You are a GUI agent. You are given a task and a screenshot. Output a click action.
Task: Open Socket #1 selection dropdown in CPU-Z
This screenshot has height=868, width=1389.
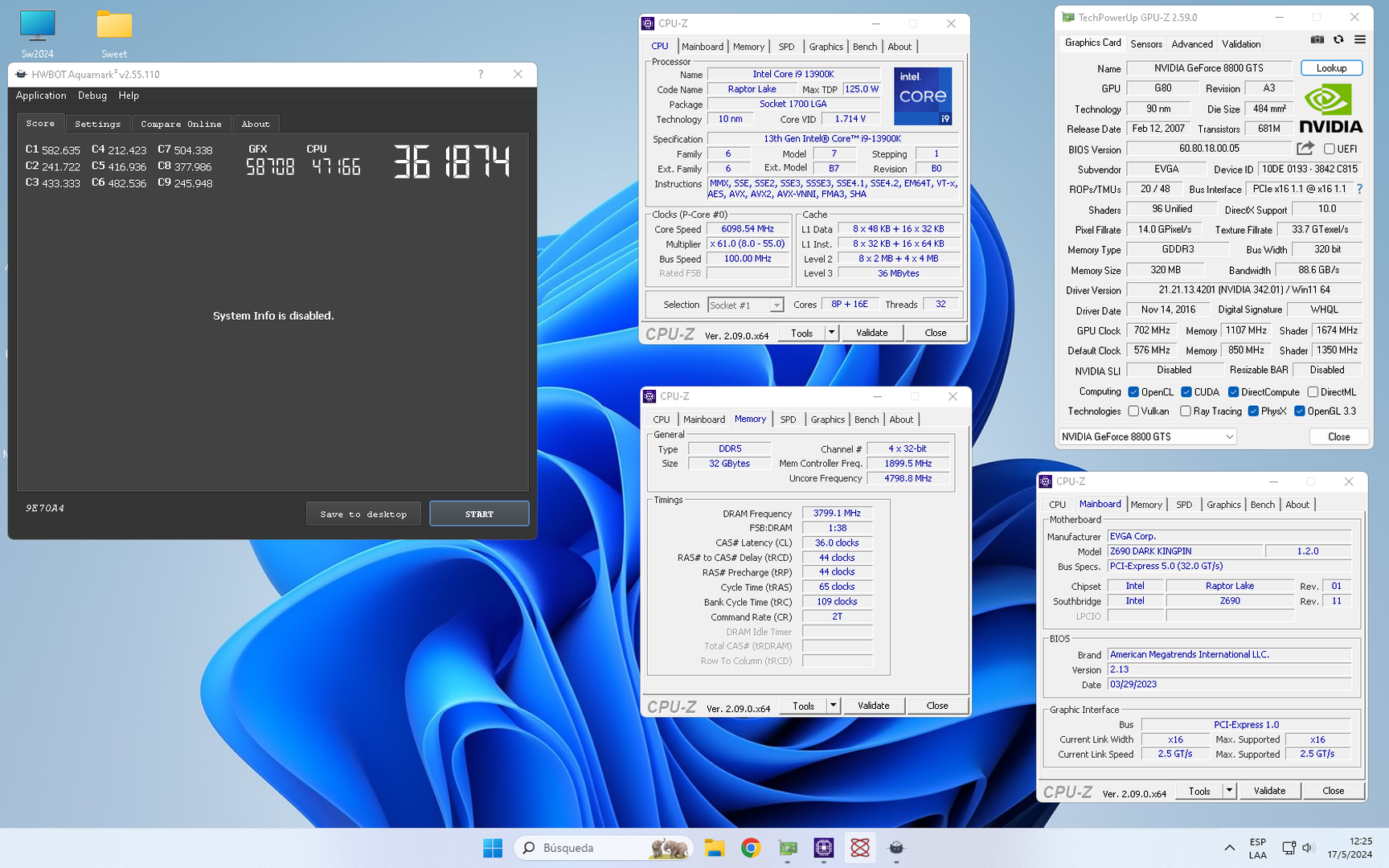coord(745,305)
